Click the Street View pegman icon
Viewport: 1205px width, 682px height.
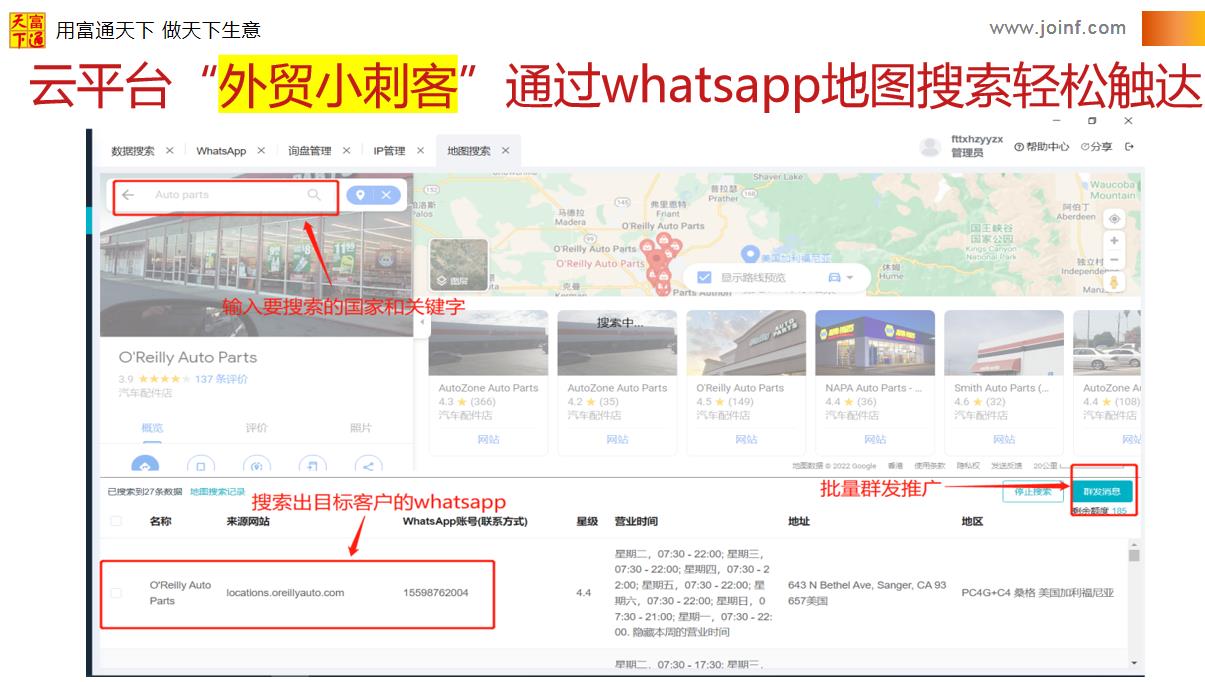pyautogui.click(x=1114, y=283)
